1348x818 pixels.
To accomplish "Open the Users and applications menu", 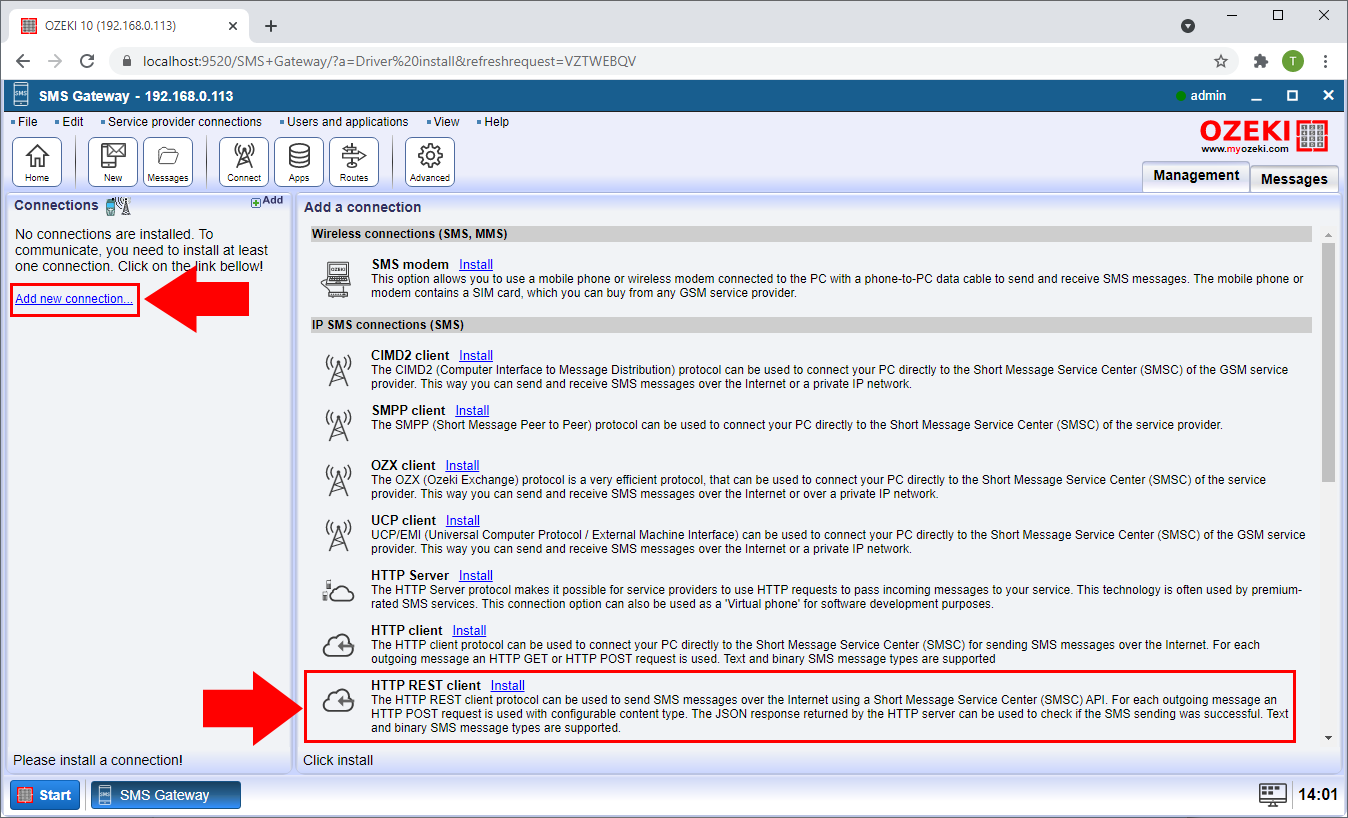I will coord(347,122).
